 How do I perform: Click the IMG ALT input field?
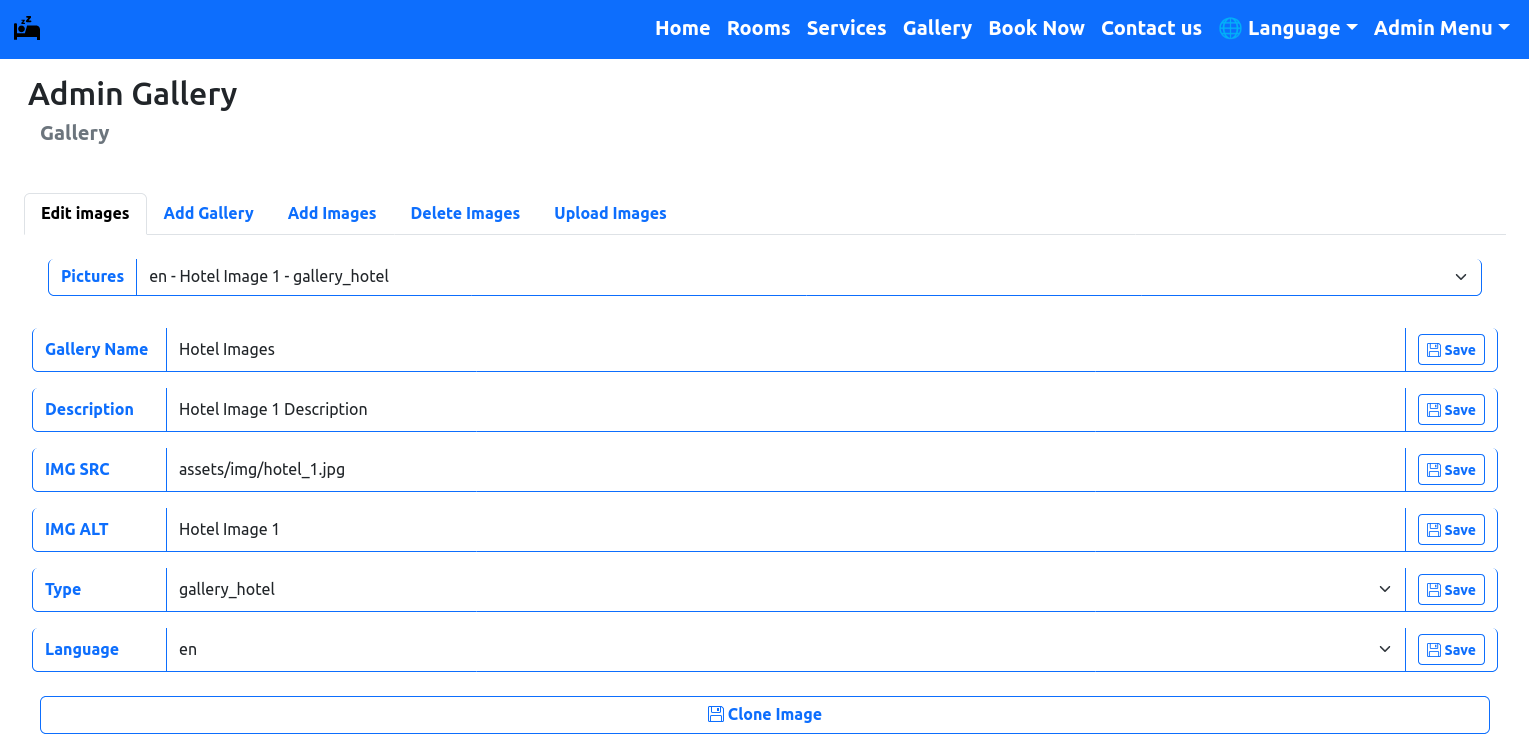tap(786, 530)
